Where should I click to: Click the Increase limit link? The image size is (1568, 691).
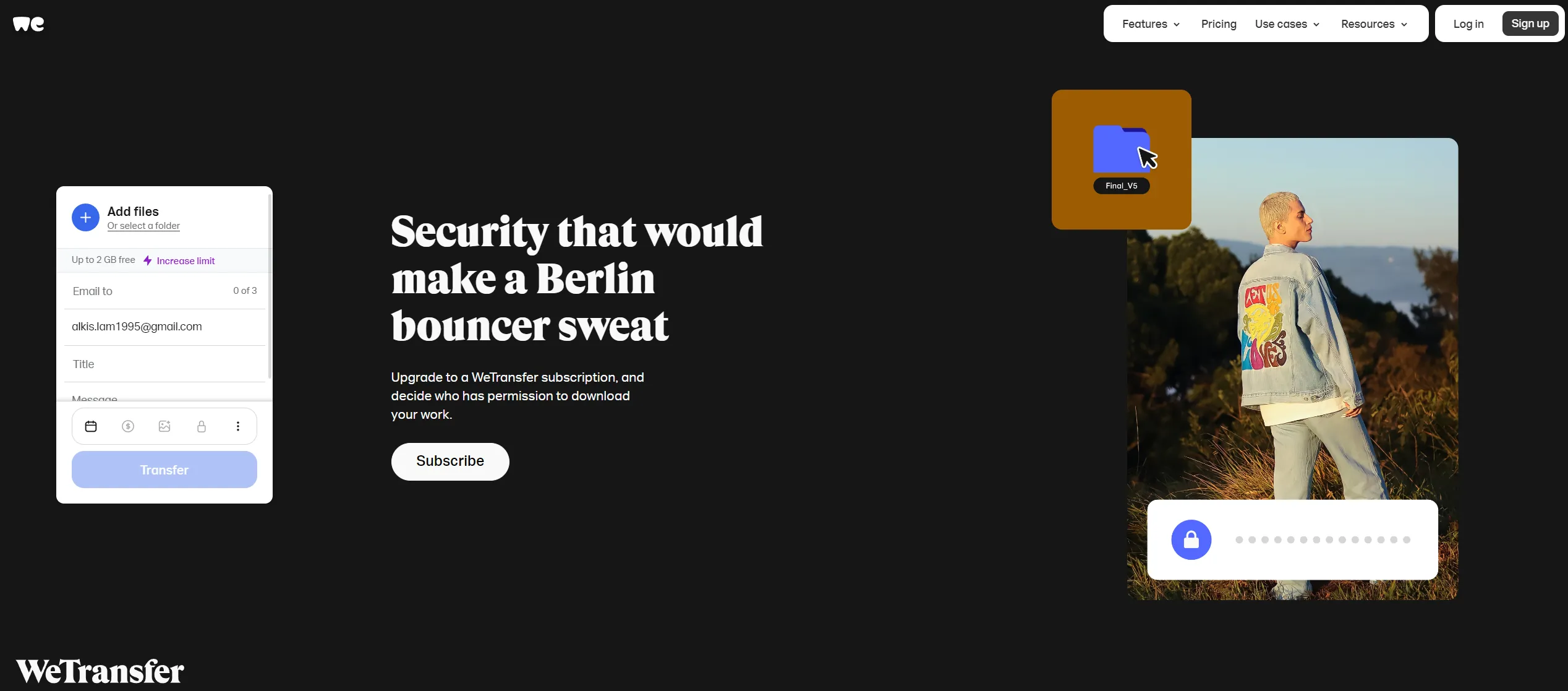pos(185,260)
